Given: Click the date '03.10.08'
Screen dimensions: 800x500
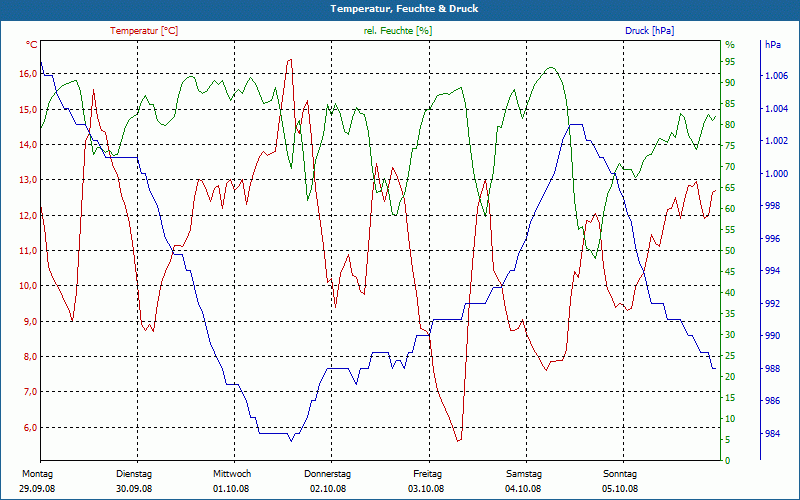Looking at the screenshot, I should pyautogui.click(x=426, y=489).
